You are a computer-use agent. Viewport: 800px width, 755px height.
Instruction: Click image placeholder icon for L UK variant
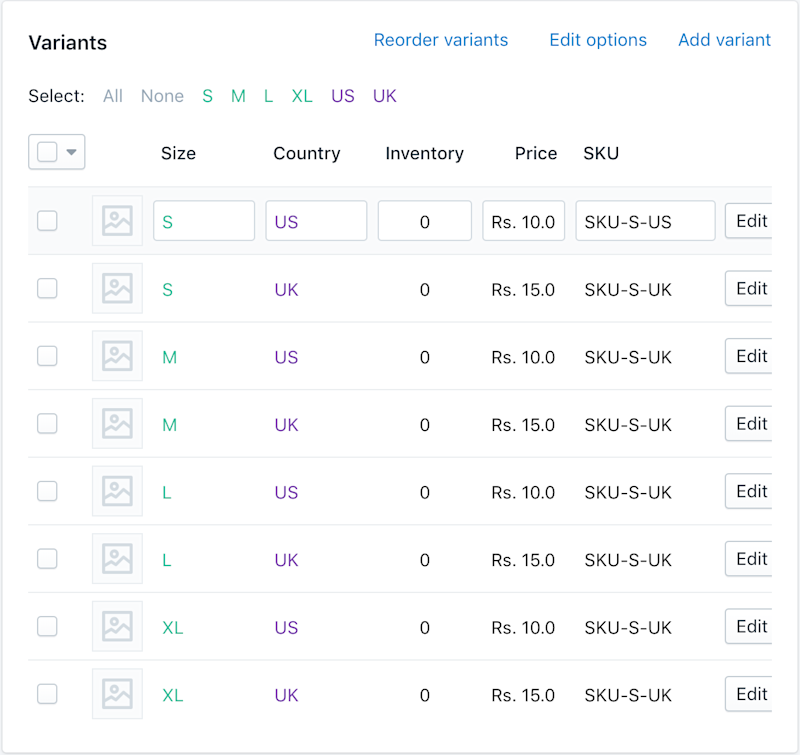[x=117, y=559]
